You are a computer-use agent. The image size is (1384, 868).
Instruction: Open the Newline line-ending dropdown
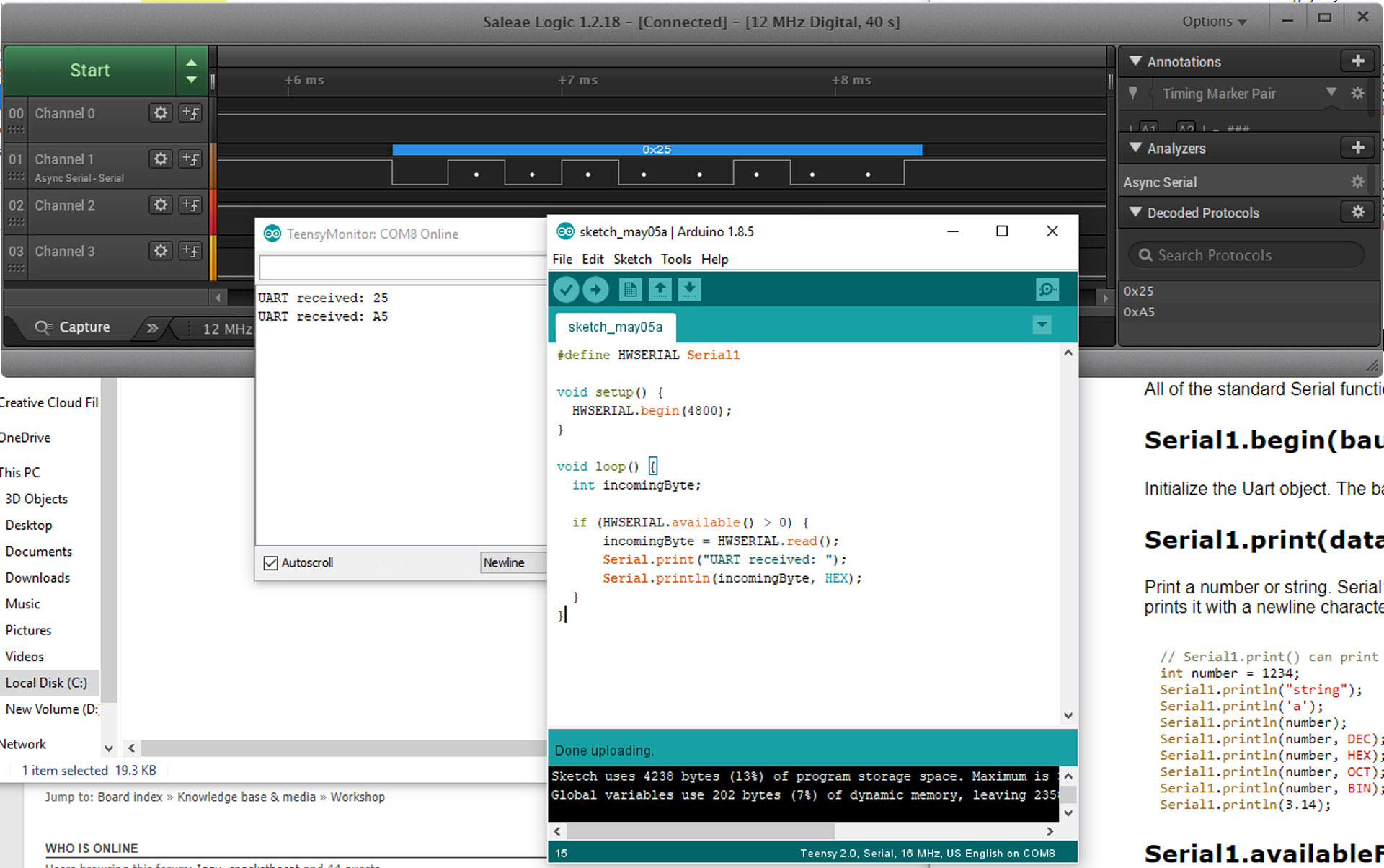click(513, 563)
